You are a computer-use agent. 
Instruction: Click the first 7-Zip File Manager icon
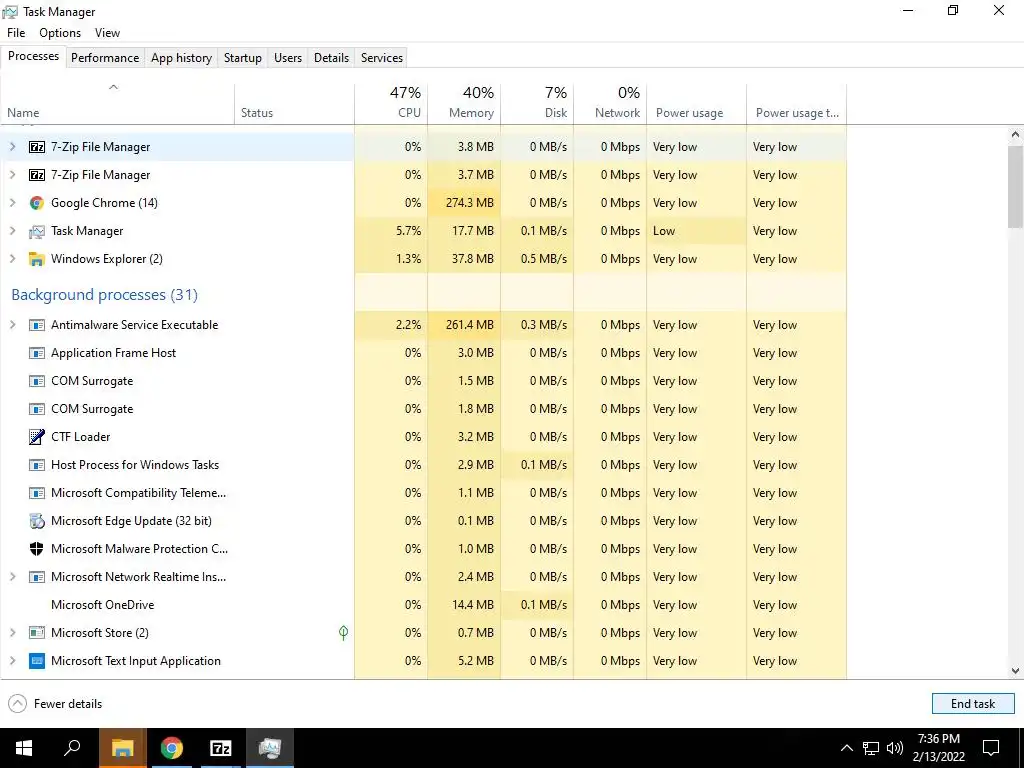pos(37,147)
